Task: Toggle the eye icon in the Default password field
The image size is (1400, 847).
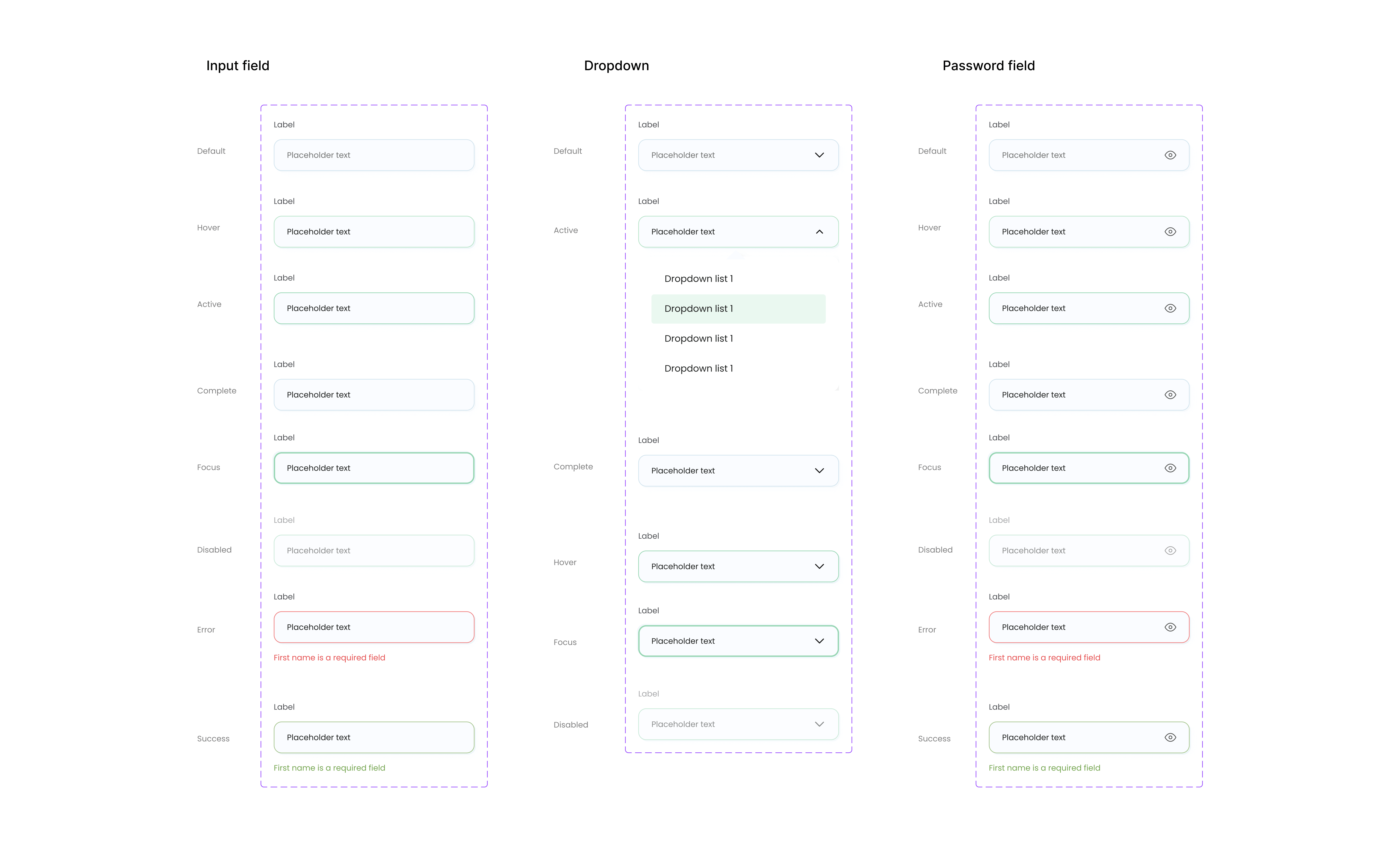Action: 1170,155
